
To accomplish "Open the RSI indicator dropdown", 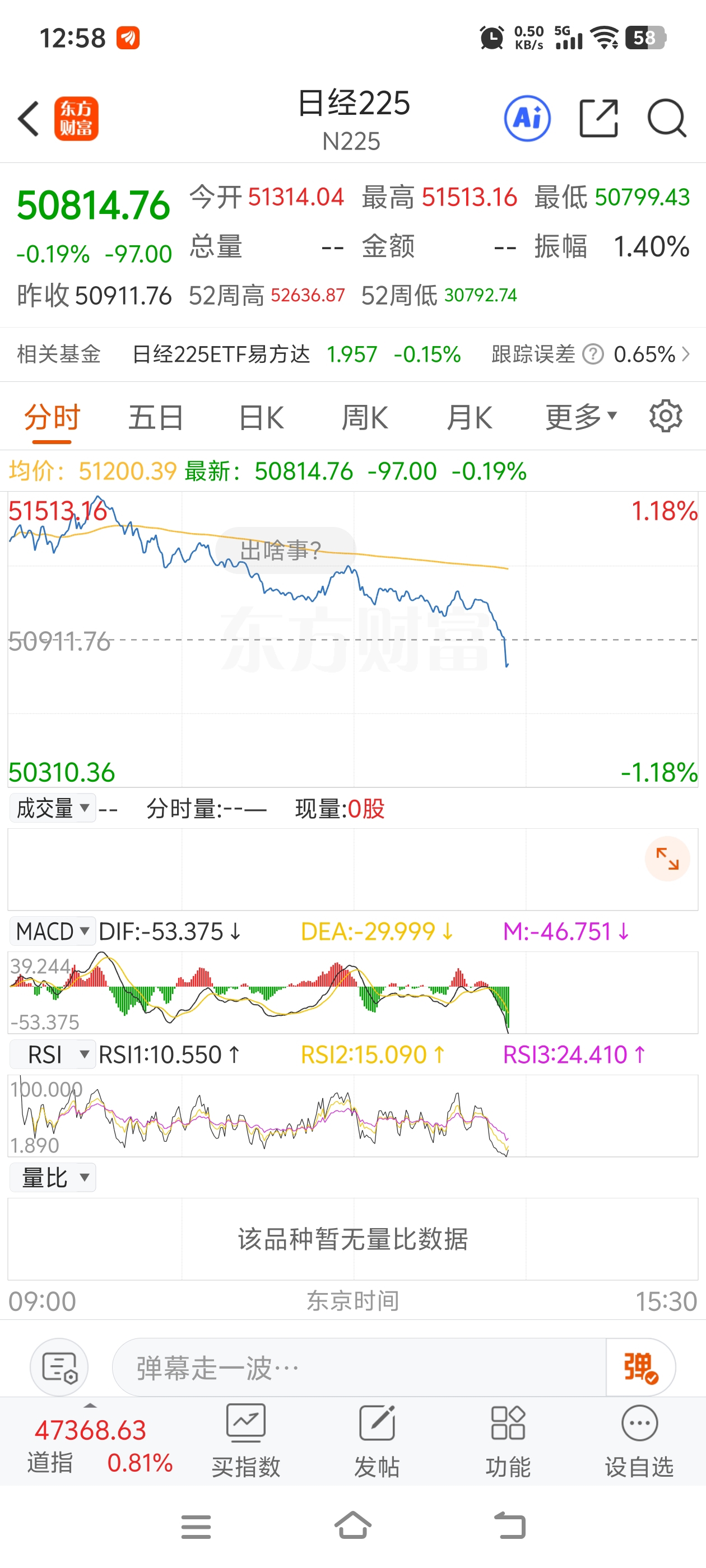I will (53, 1055).
